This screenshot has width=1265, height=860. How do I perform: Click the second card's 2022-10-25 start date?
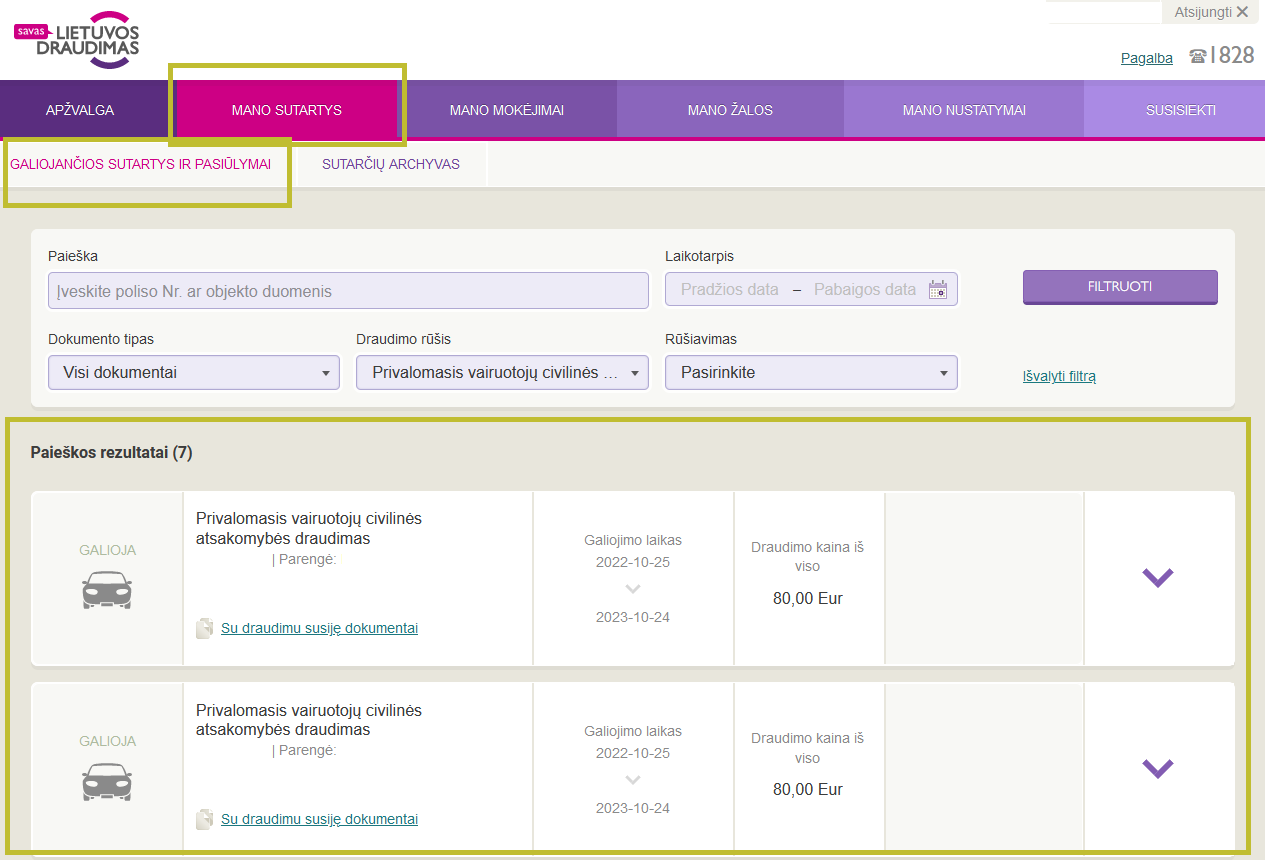pyautogui.click(x=633, y=753)
